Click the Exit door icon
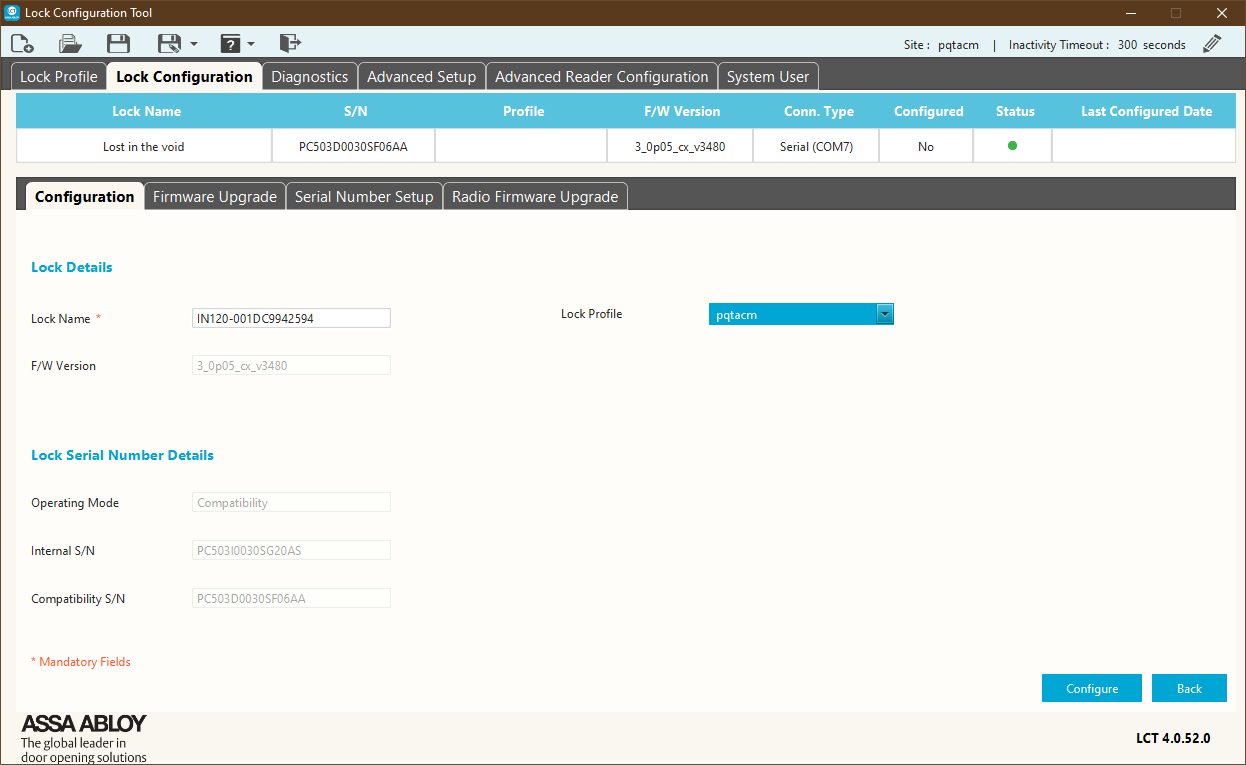The image size is (1246, 765). (x=290, y=43)
